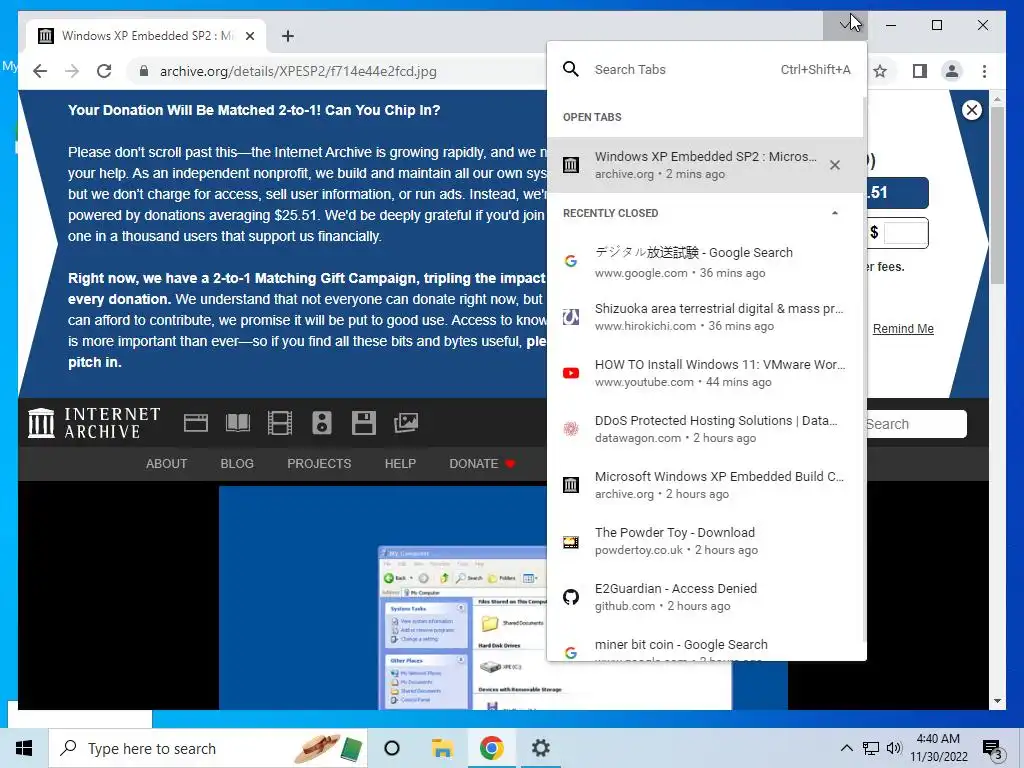Click the page scrollbar down arrow
This screenshot has height=768, width=1024.
click(x=997, y=701)
